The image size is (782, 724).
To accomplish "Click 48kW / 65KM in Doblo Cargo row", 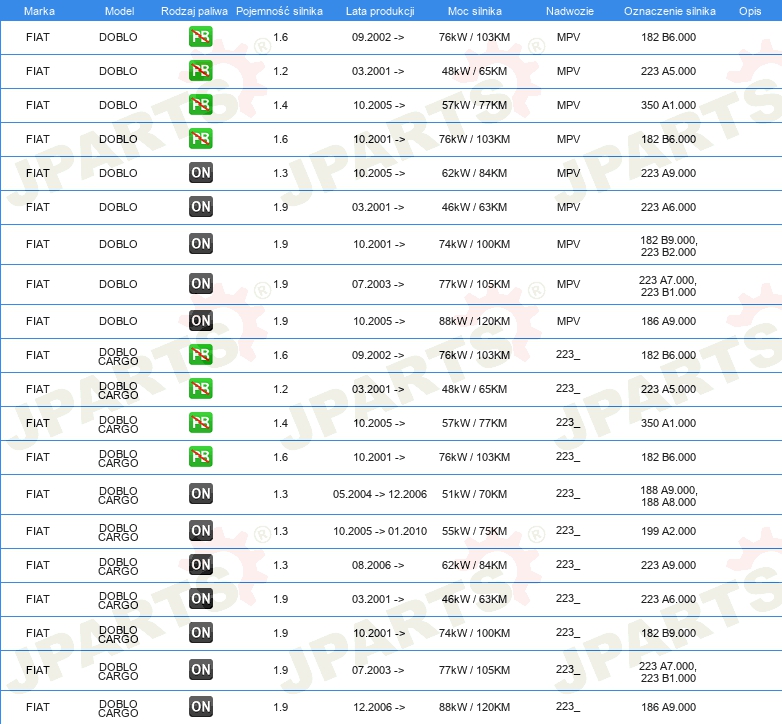I will 474,389.
